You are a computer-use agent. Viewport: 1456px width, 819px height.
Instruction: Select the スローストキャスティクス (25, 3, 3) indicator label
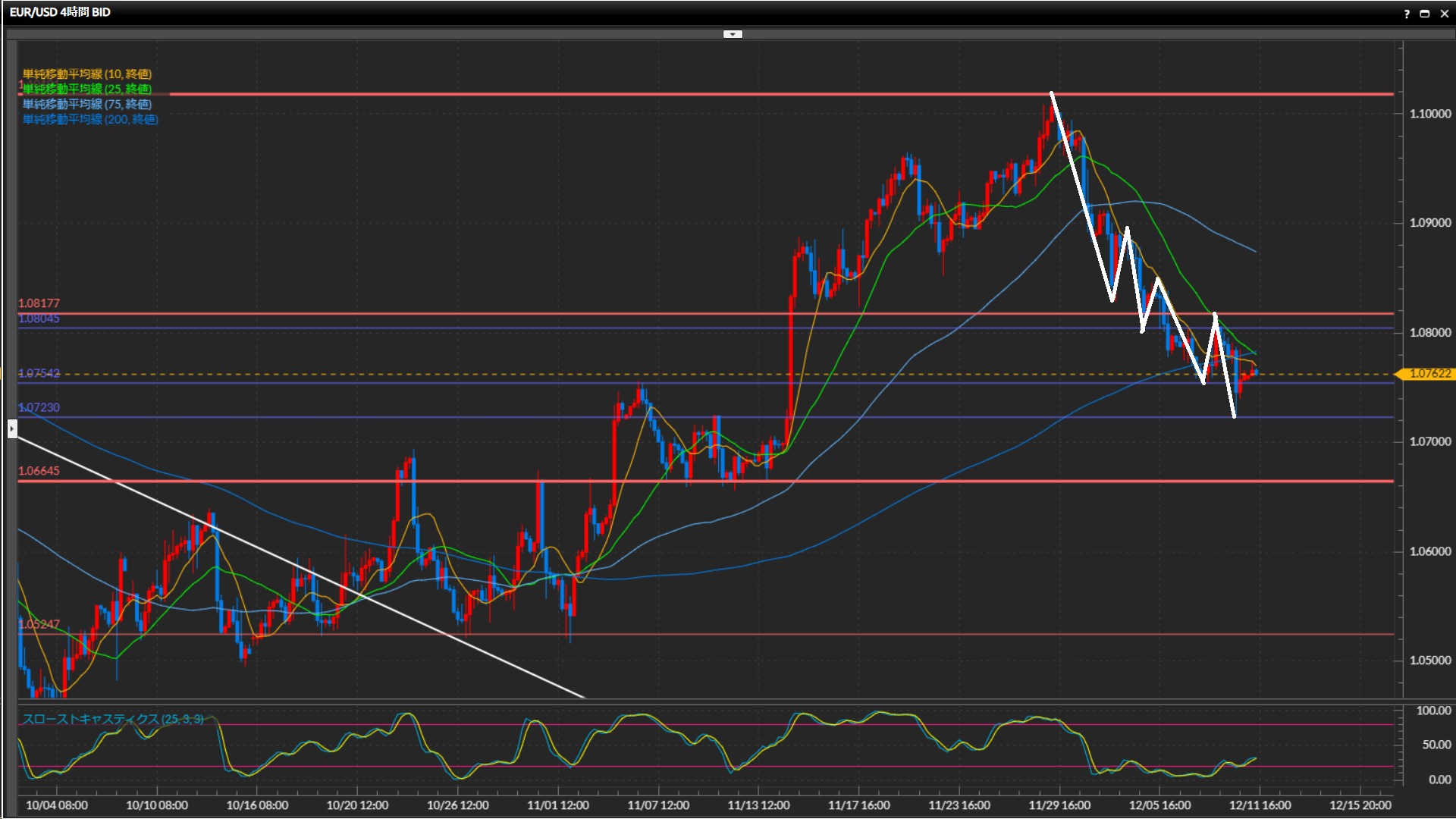(x=112, y=718)
